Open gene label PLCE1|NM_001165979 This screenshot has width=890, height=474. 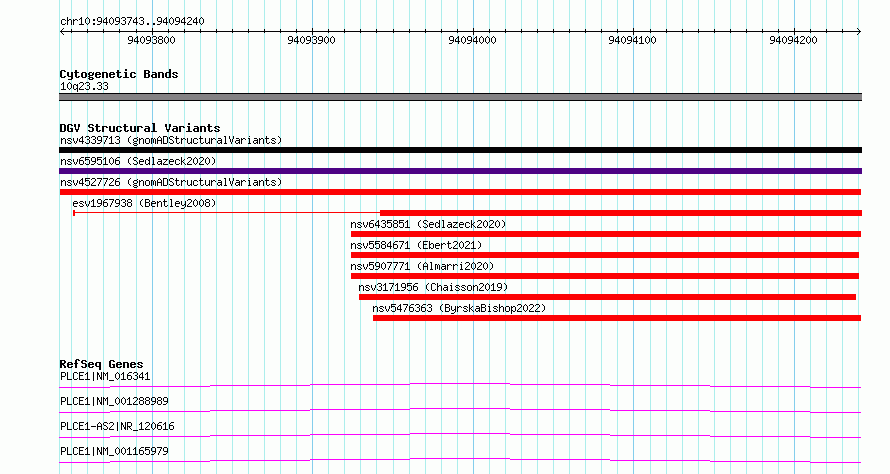click(x=114, y=451)
